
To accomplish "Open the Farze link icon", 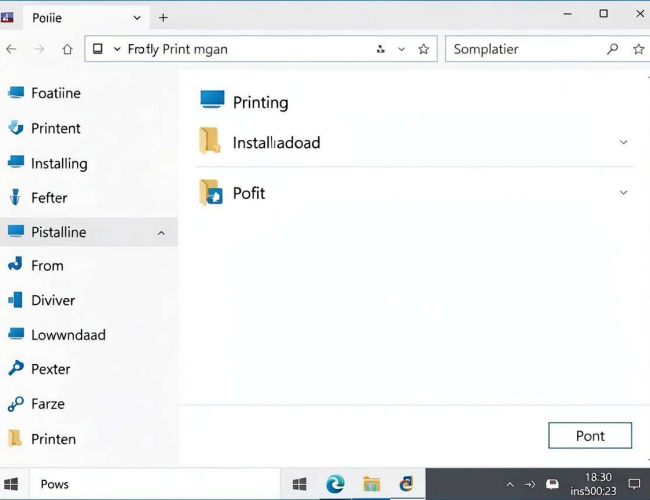I will 16,404.
